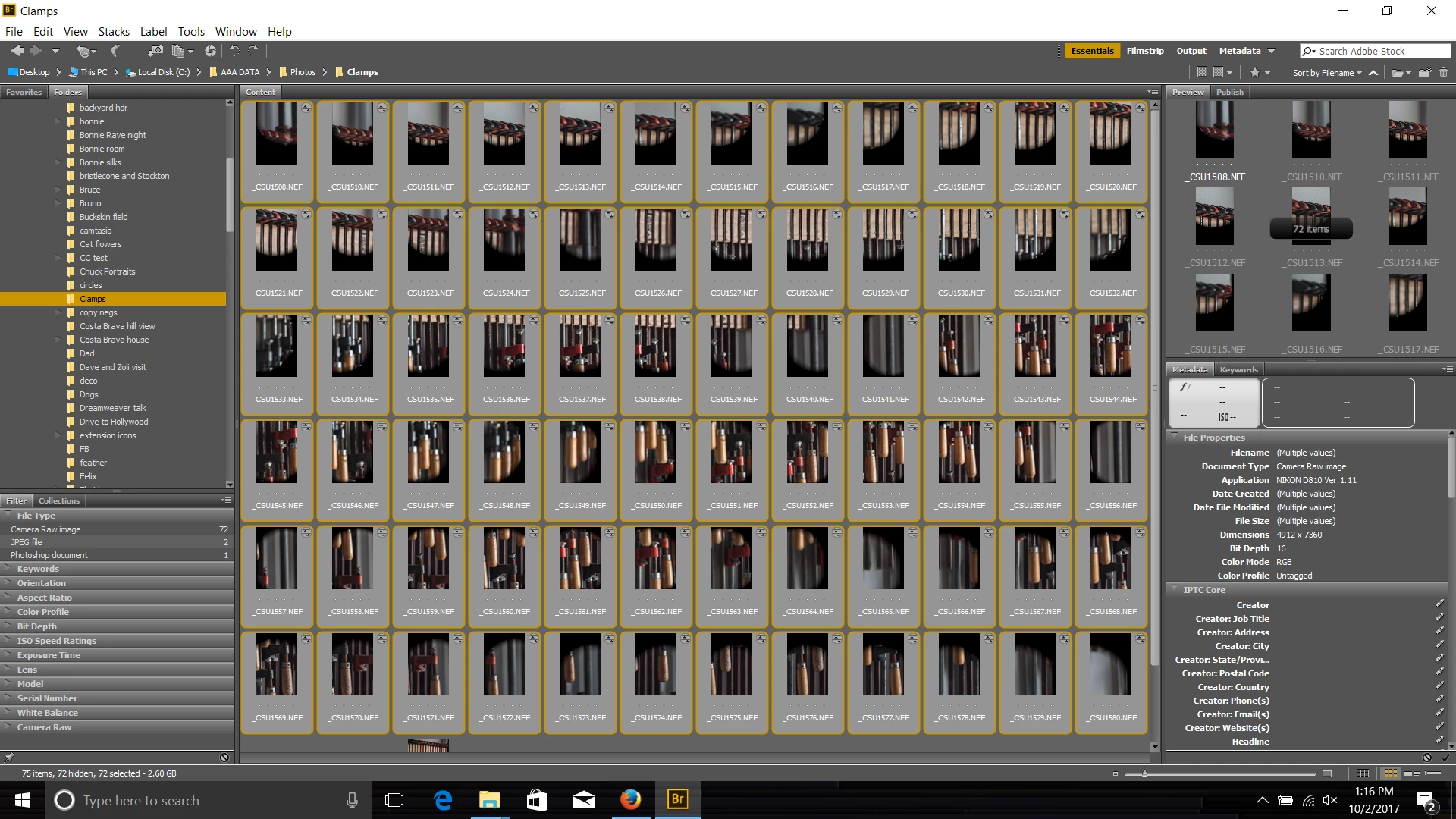Click the Refine/Open in Camera Raw aperture icon

point(210,51)
